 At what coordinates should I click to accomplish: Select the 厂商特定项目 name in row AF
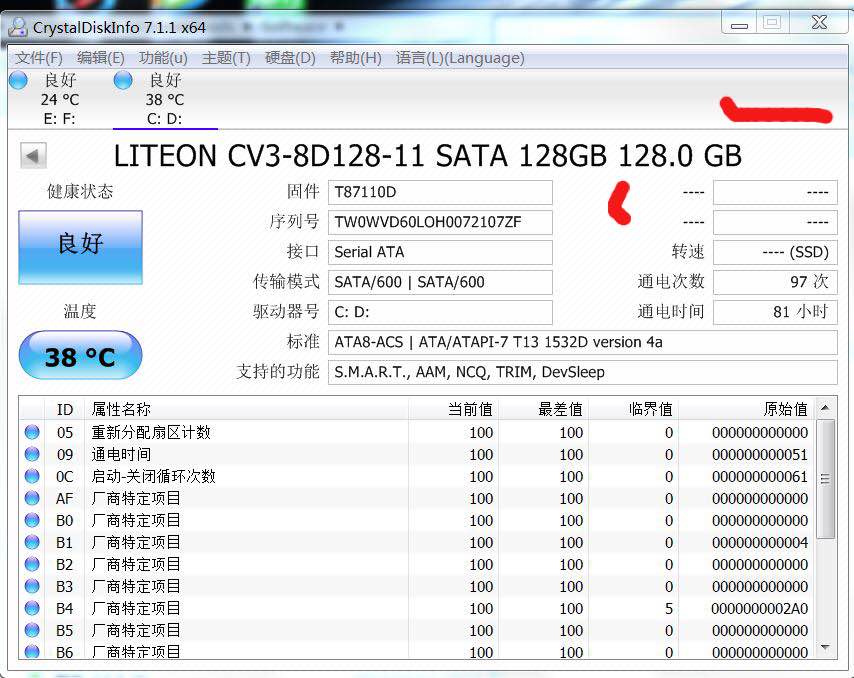coord(136,498)
